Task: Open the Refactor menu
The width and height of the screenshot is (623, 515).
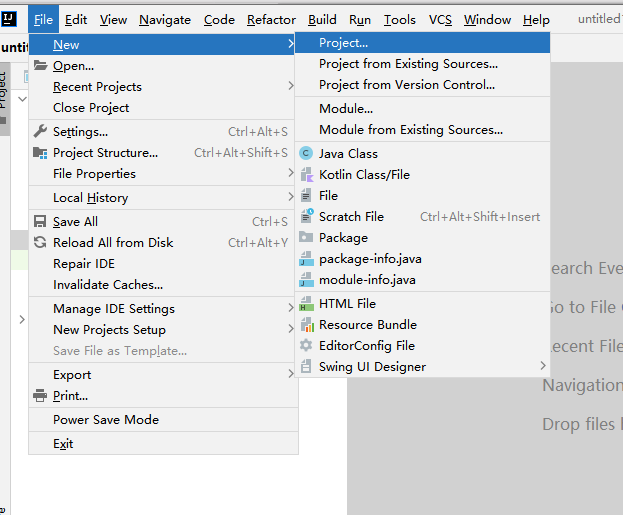Action: click(x=271, y=19)
